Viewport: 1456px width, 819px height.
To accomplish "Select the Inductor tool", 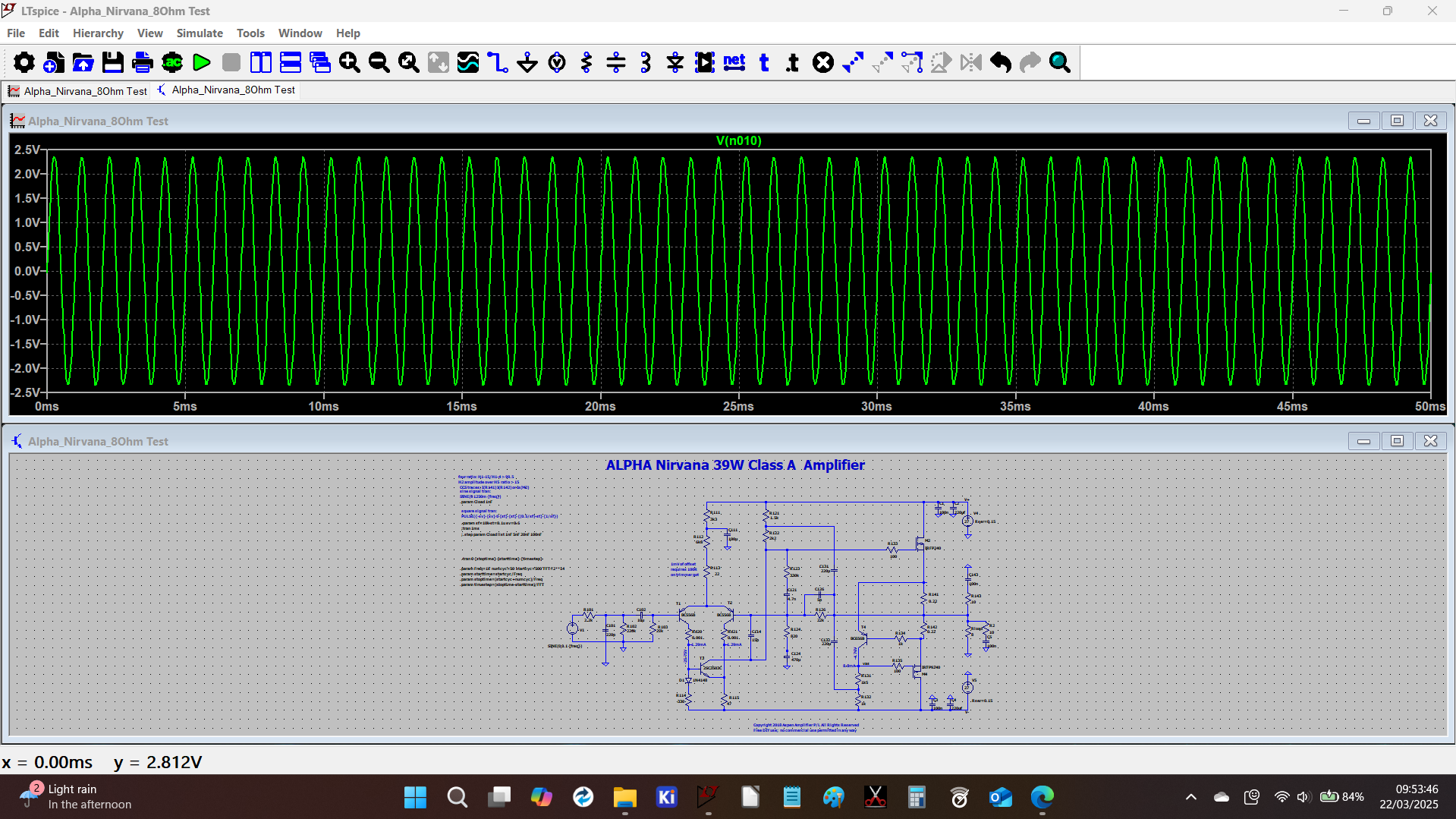I will (x=646, y=62).
